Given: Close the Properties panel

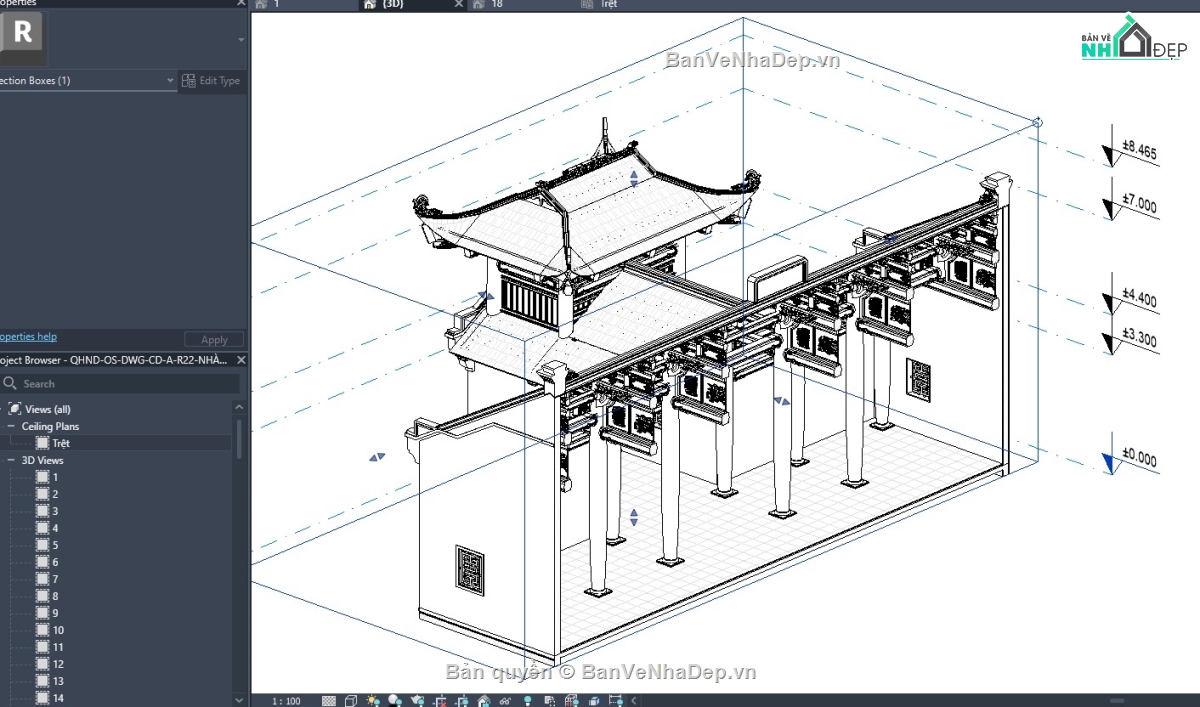Looking at the screenshot, I should point(240,4).
